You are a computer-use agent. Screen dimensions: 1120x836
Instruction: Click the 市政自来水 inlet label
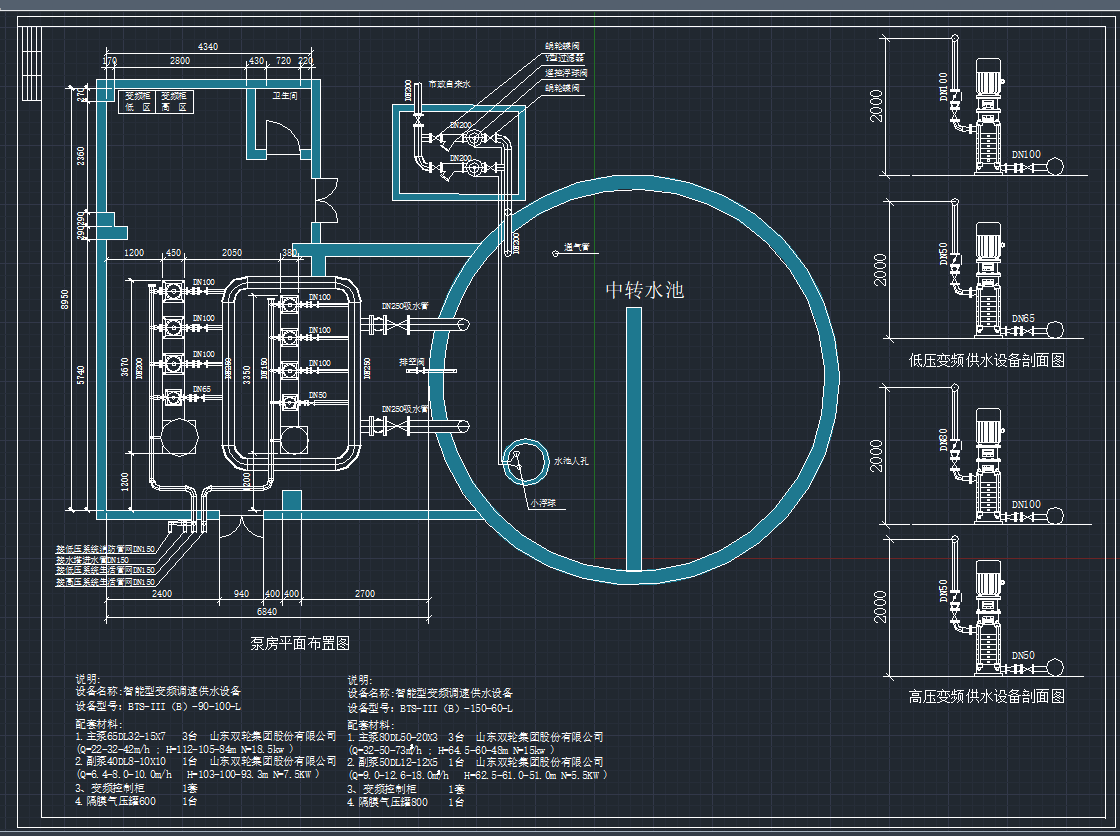(449, 86)
